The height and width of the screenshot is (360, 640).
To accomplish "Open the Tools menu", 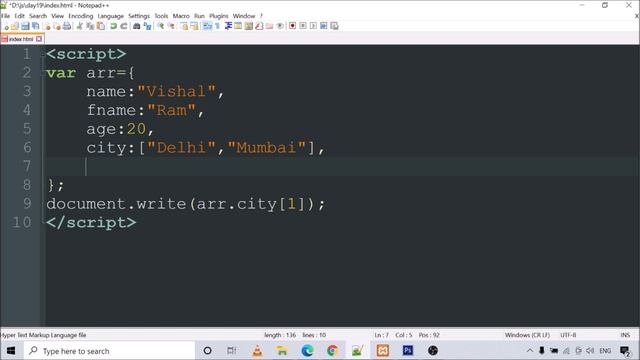I will (x=161, y=16).
